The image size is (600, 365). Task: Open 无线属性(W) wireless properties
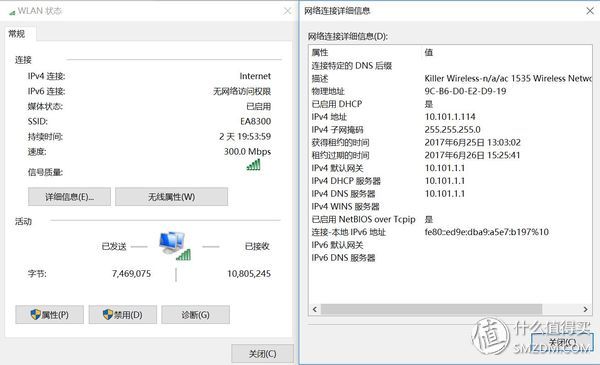point(171,197)
